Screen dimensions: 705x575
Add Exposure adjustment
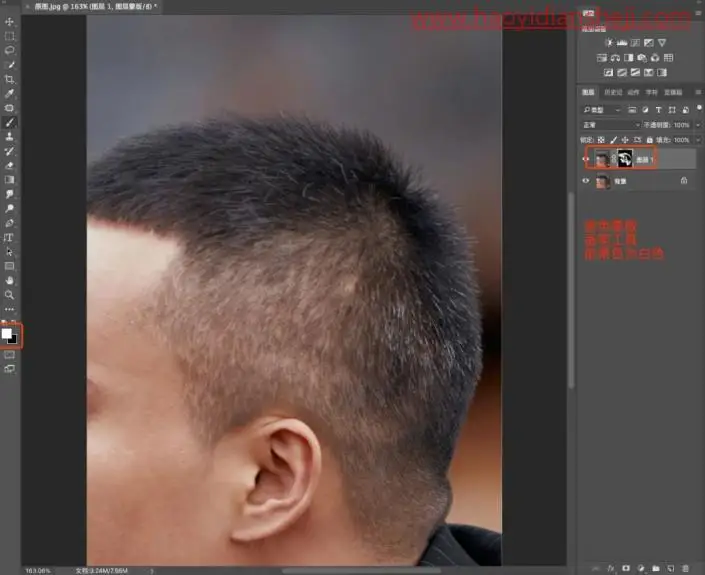[648, 43]
